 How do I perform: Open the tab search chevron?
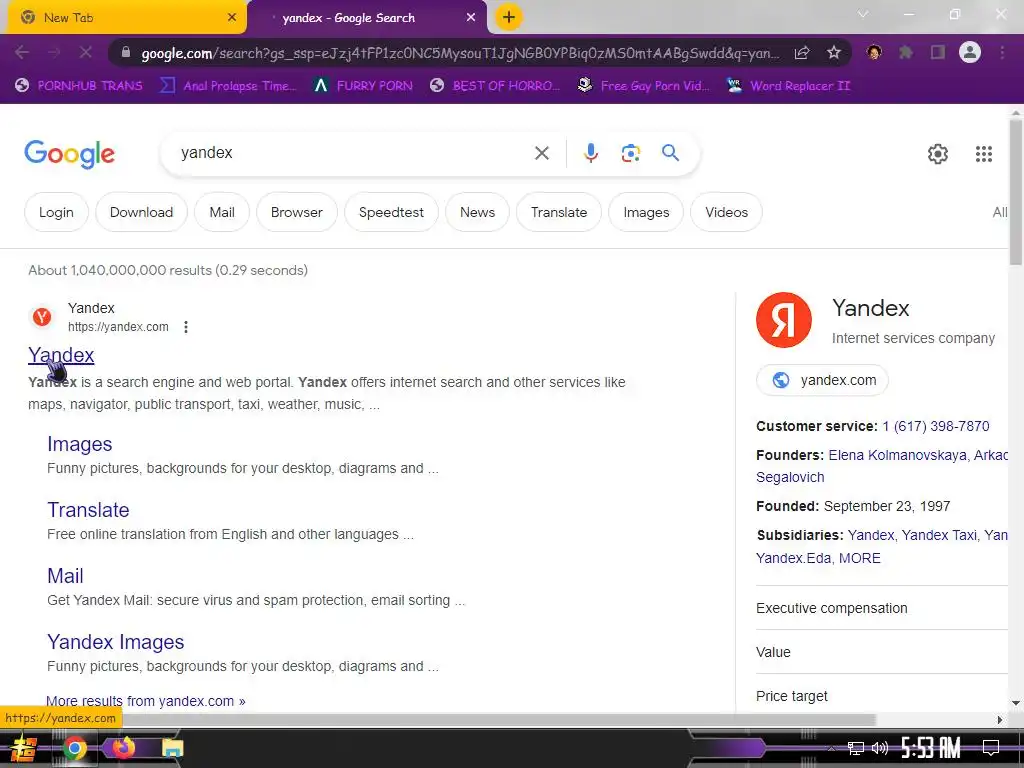(x=863, y=14)
